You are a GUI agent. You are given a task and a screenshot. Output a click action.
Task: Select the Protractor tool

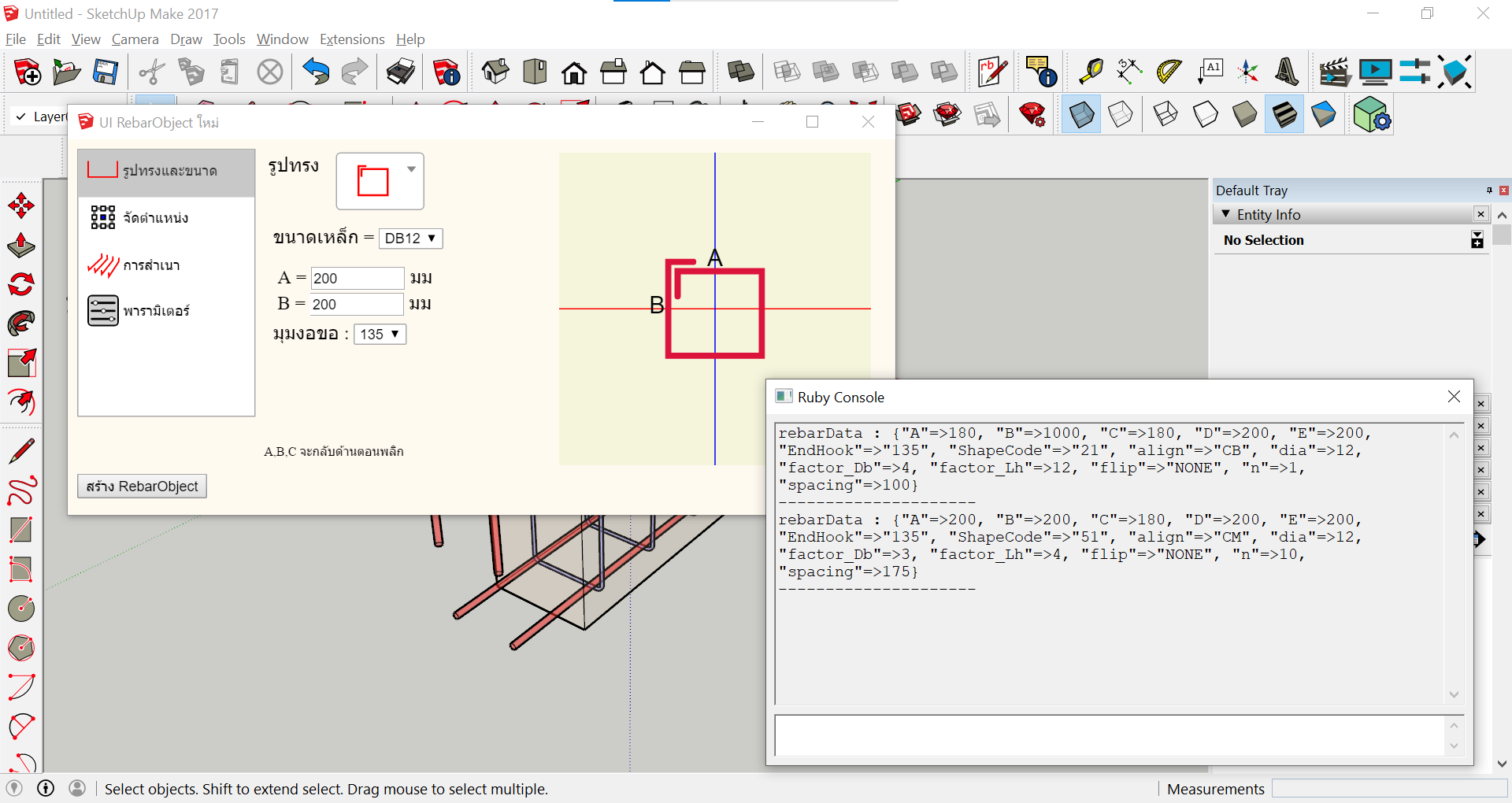click(1169, 72)
